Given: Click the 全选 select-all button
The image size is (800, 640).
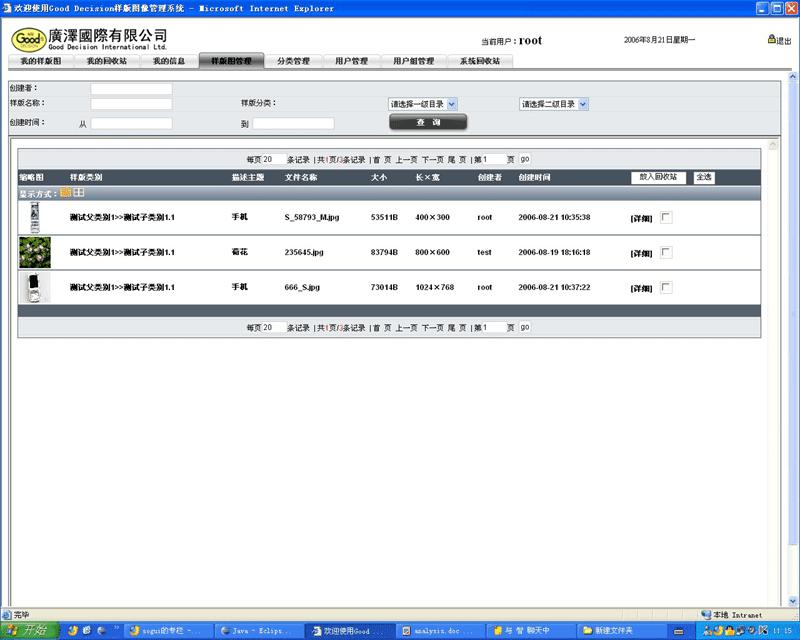Looking at the screenshot, I should (704, 177).
